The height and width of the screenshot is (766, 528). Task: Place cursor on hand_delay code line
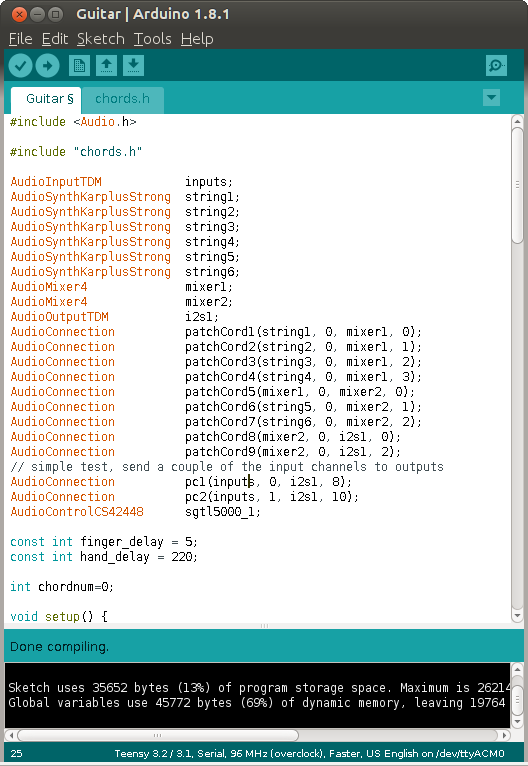coord(104,557)
